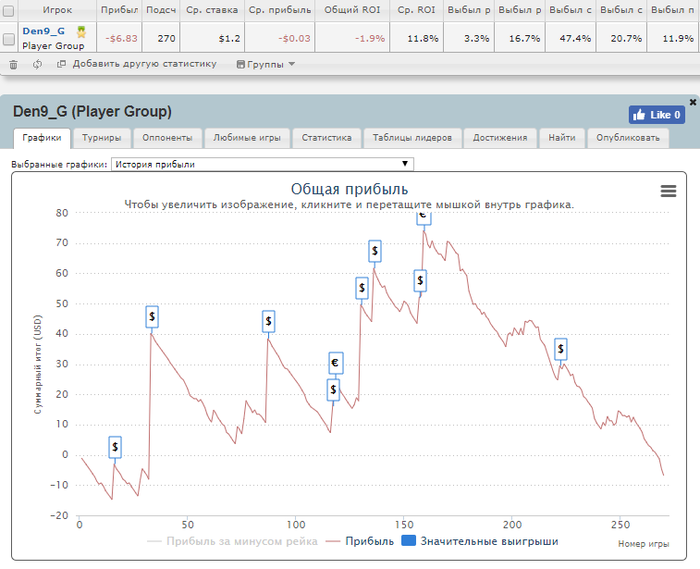The image size is (700, 569).
Task: Switch to the Статистика tab
Action: [326, 138]
